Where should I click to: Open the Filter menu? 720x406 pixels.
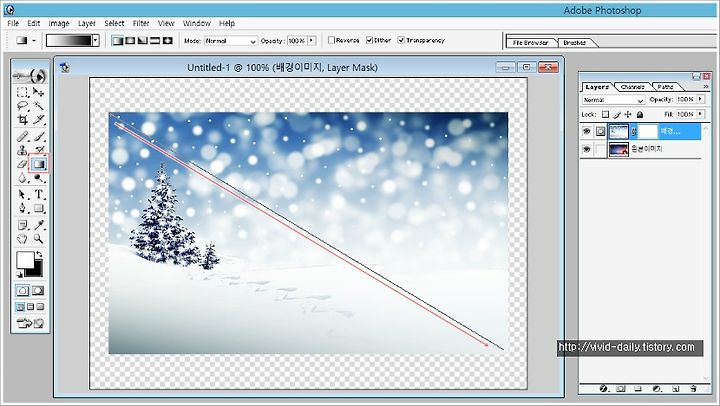(x=141, y=23)
